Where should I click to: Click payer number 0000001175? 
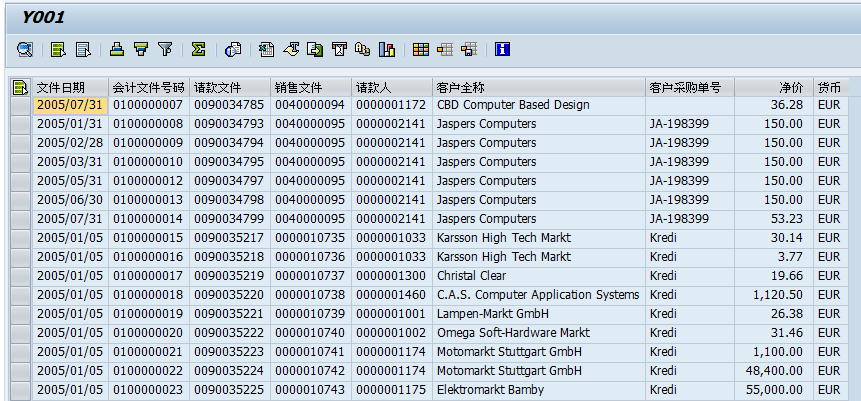391,390
